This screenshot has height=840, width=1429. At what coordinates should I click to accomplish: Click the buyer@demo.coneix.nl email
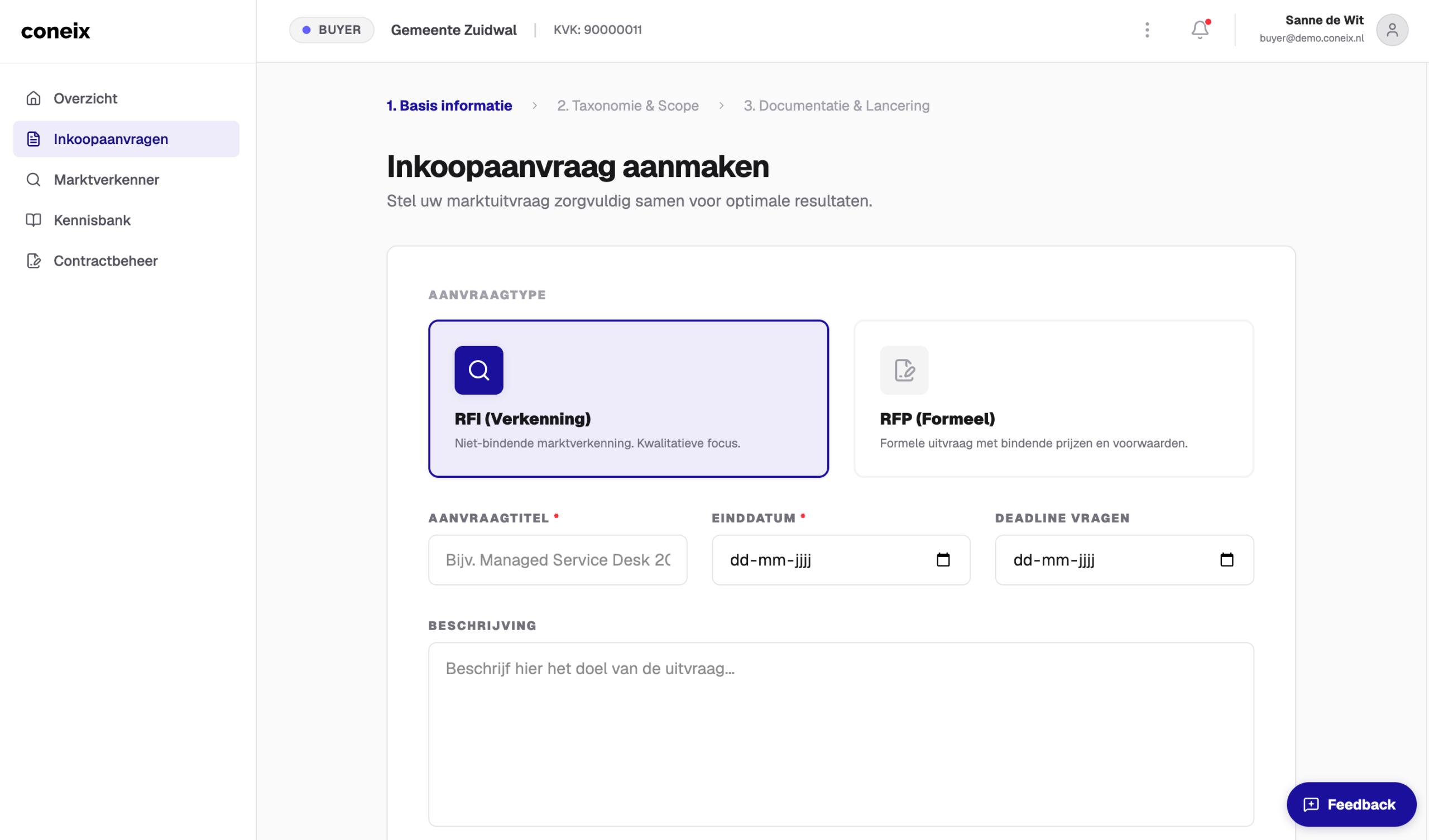click(1312, 38)
